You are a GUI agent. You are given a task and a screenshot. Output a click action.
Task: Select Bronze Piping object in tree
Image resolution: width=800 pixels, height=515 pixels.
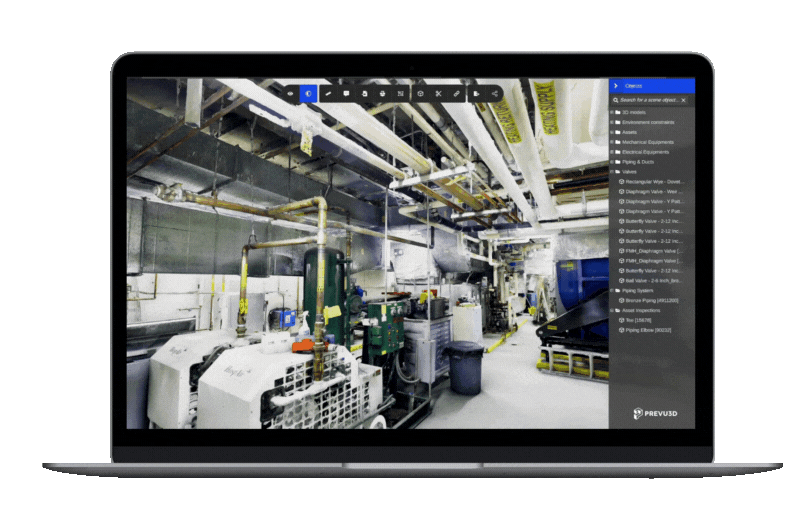coord(651,300)
